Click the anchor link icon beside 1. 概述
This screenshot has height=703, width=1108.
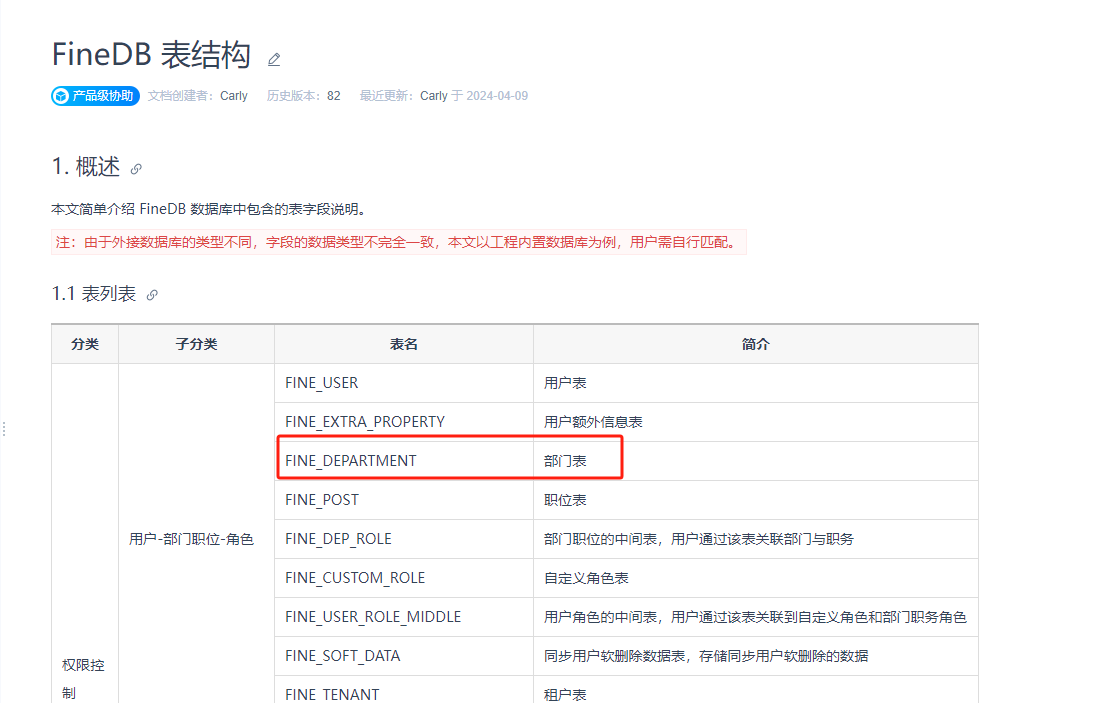(x=136, y=169)
